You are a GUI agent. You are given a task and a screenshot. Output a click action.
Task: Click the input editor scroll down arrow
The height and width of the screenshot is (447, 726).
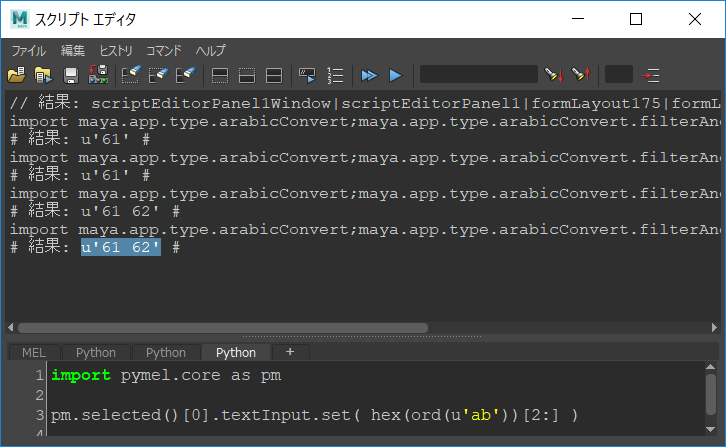pos(711,429)
